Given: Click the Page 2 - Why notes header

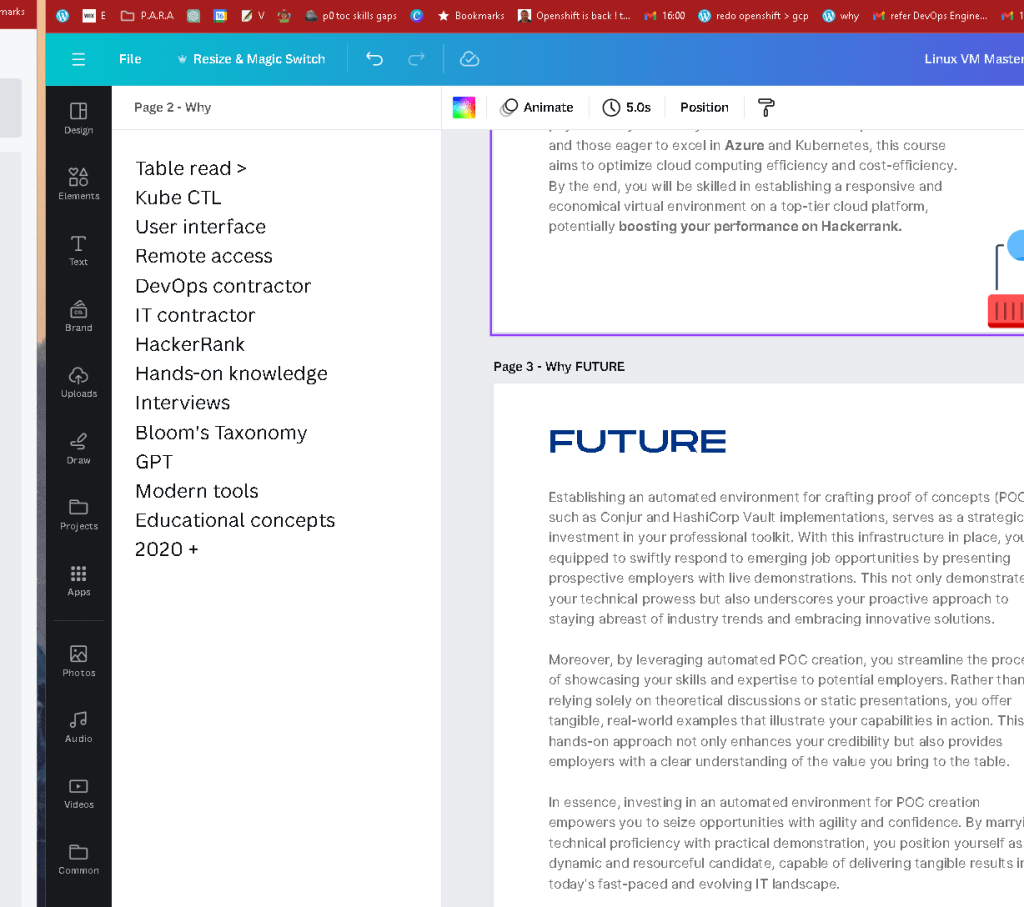Looking at the screenshot, I should click(172, 108).
